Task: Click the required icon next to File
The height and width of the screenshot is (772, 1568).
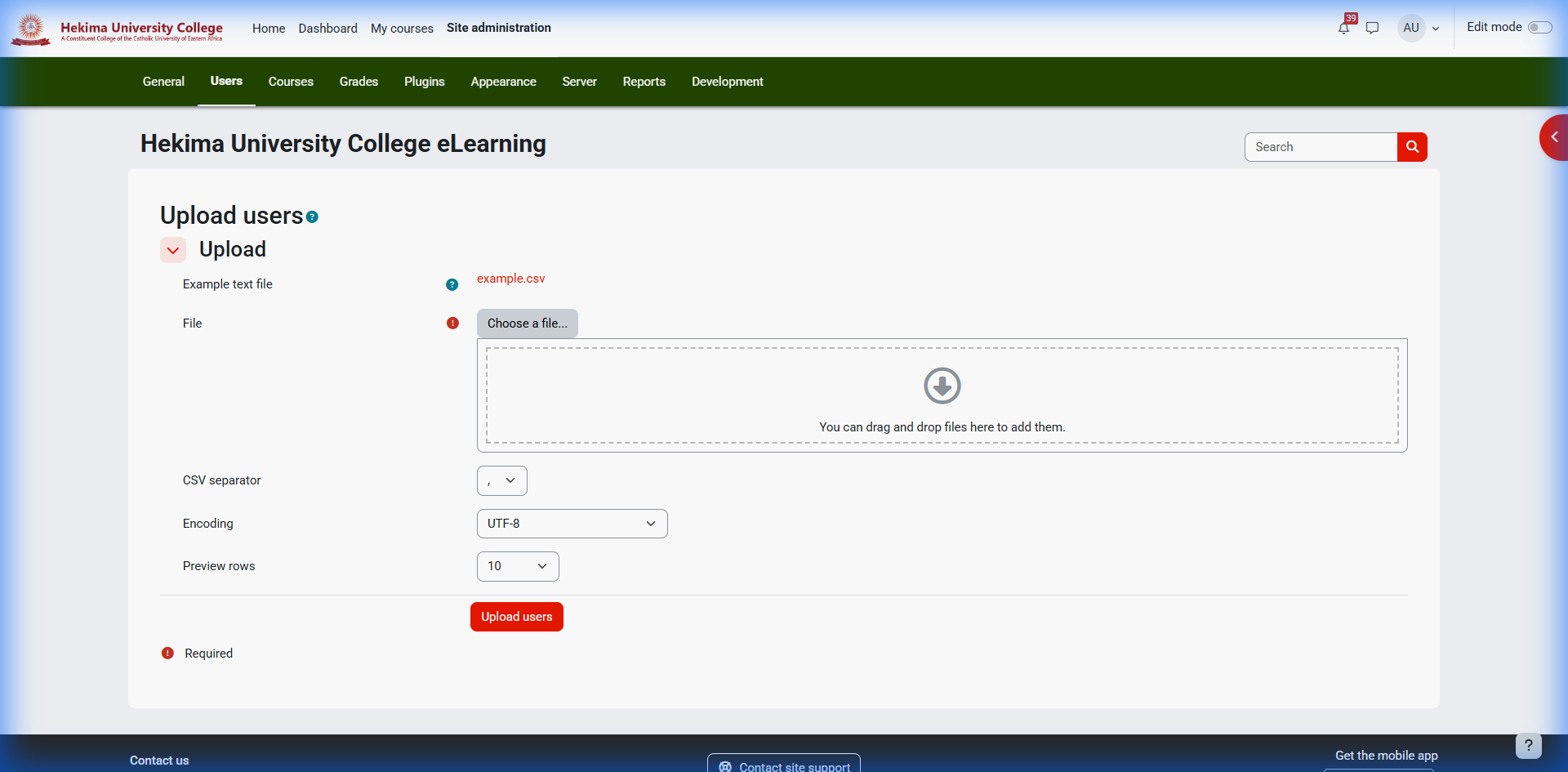Action: pos(453,324)
